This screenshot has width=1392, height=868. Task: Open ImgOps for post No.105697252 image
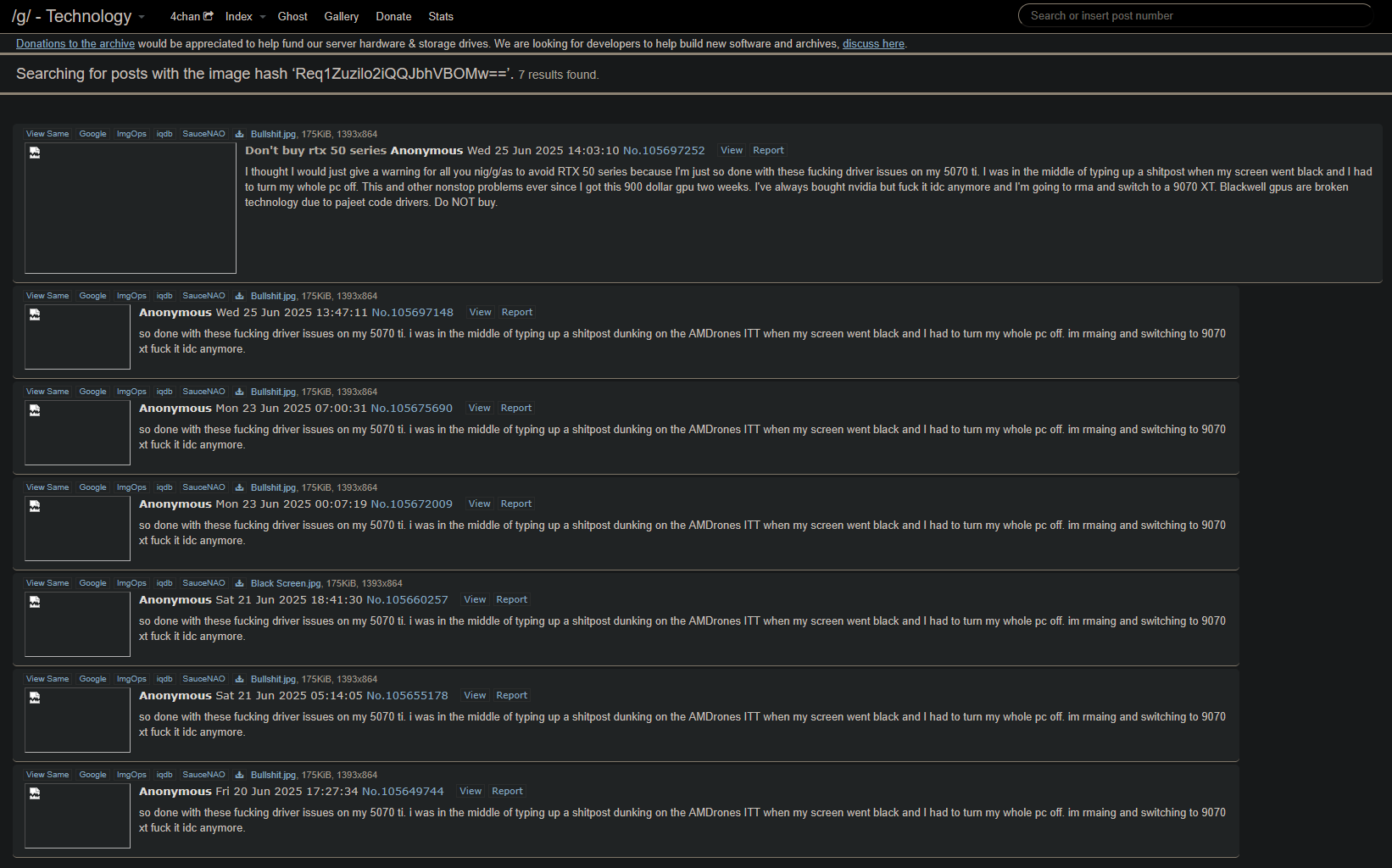(131, 134)
